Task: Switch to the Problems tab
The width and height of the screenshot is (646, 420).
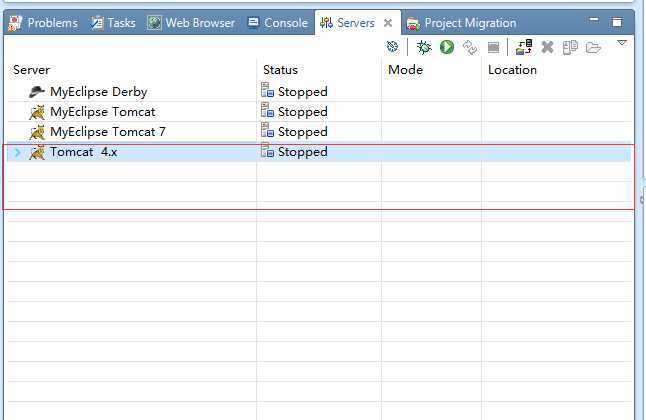Action: click(45, 23)
